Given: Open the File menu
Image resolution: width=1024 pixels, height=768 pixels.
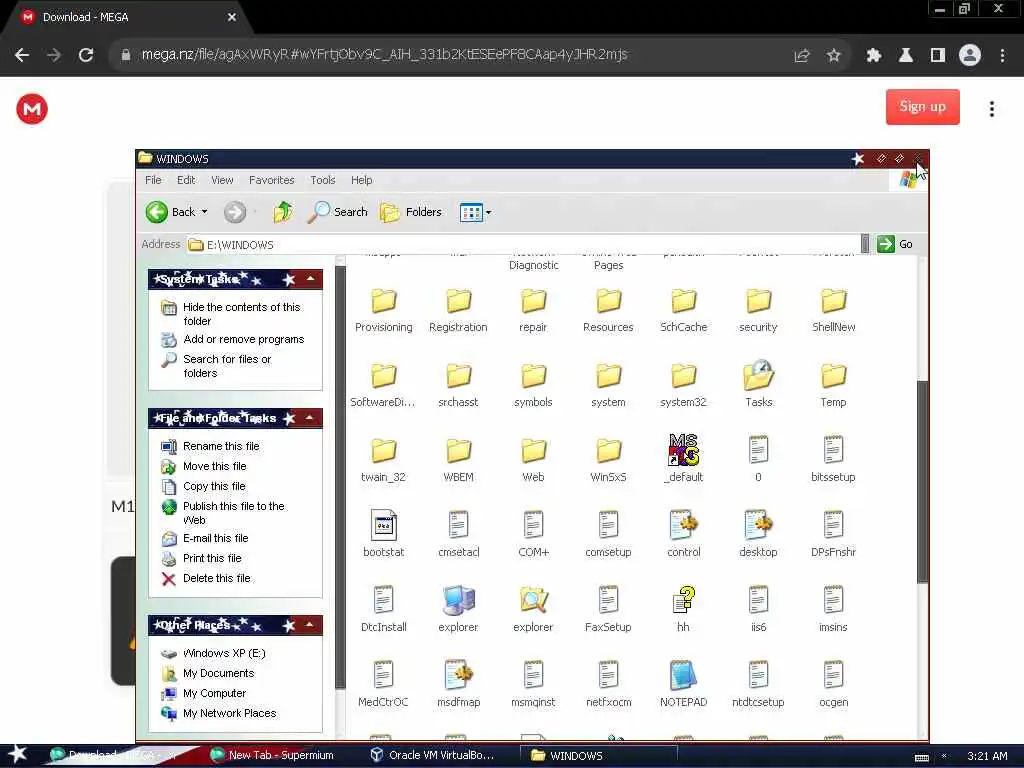Looking at the screenshot, I should pyautogui.click(x=153, y=180).
